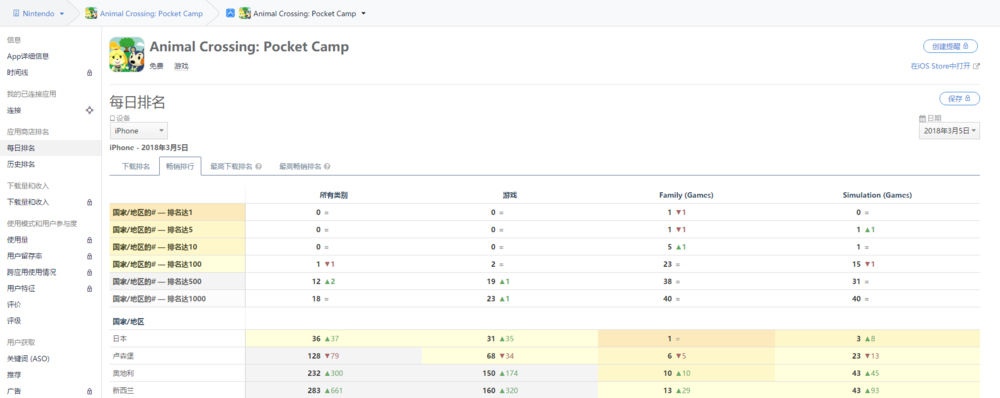Switch to the 最高下载排名 tab
This screenshot has height=398, width=1000.
click(x=231, y=166)
